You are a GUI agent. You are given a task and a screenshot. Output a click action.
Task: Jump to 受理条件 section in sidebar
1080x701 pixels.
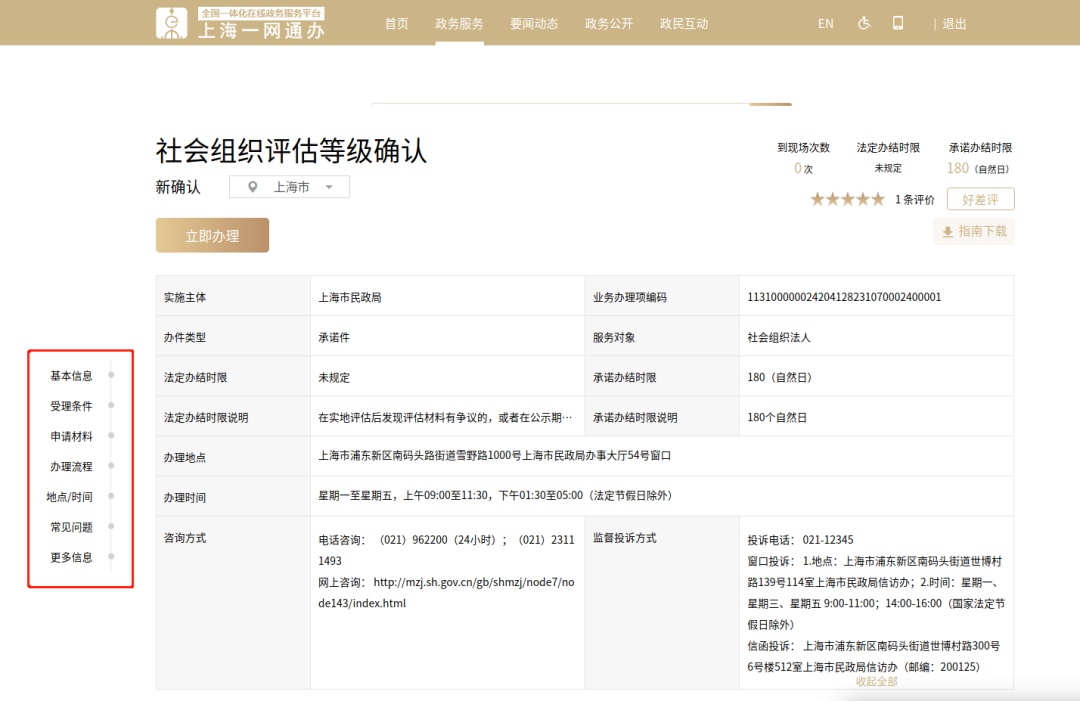[72, 406]
